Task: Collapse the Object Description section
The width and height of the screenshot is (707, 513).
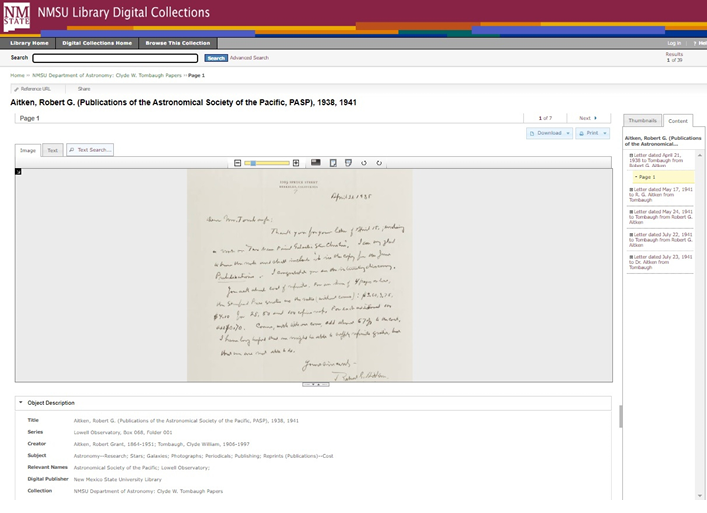Action: click(21, 403)
